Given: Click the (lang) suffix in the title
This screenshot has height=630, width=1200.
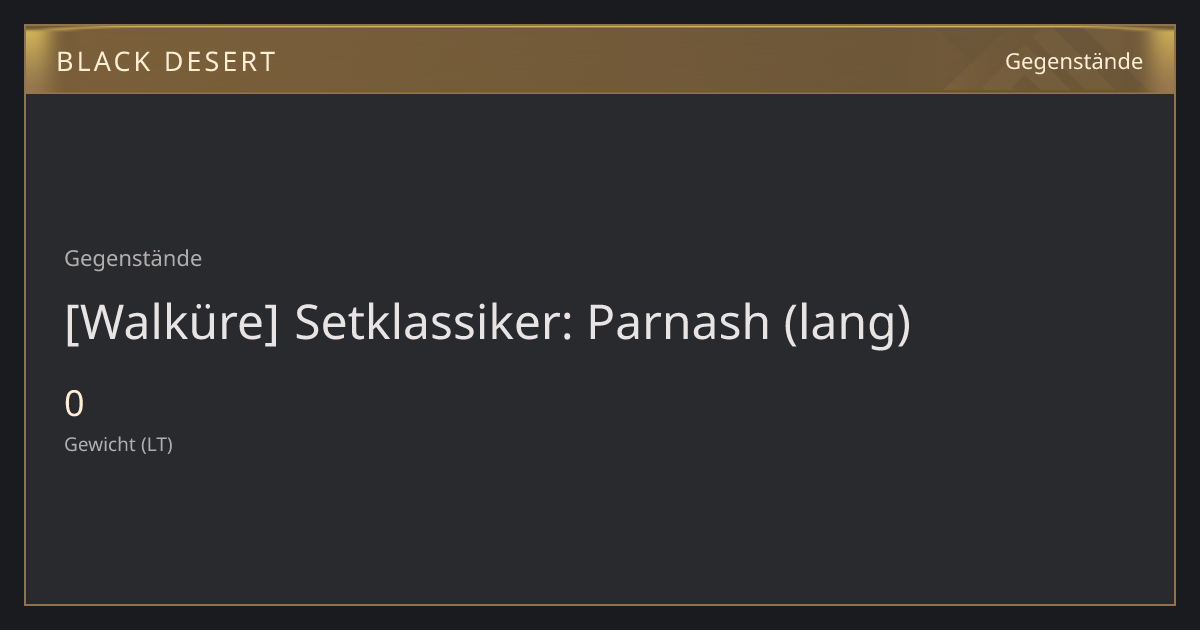Looking at the screenshot, I should (x=848, y=323).
